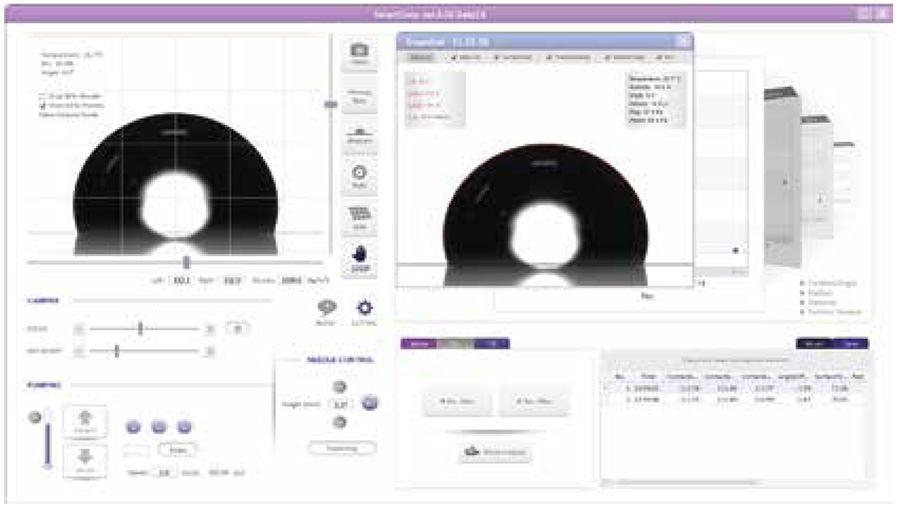Click rounded button right of upper camera slider
This screenshot has height=511, width=900.
237,328
